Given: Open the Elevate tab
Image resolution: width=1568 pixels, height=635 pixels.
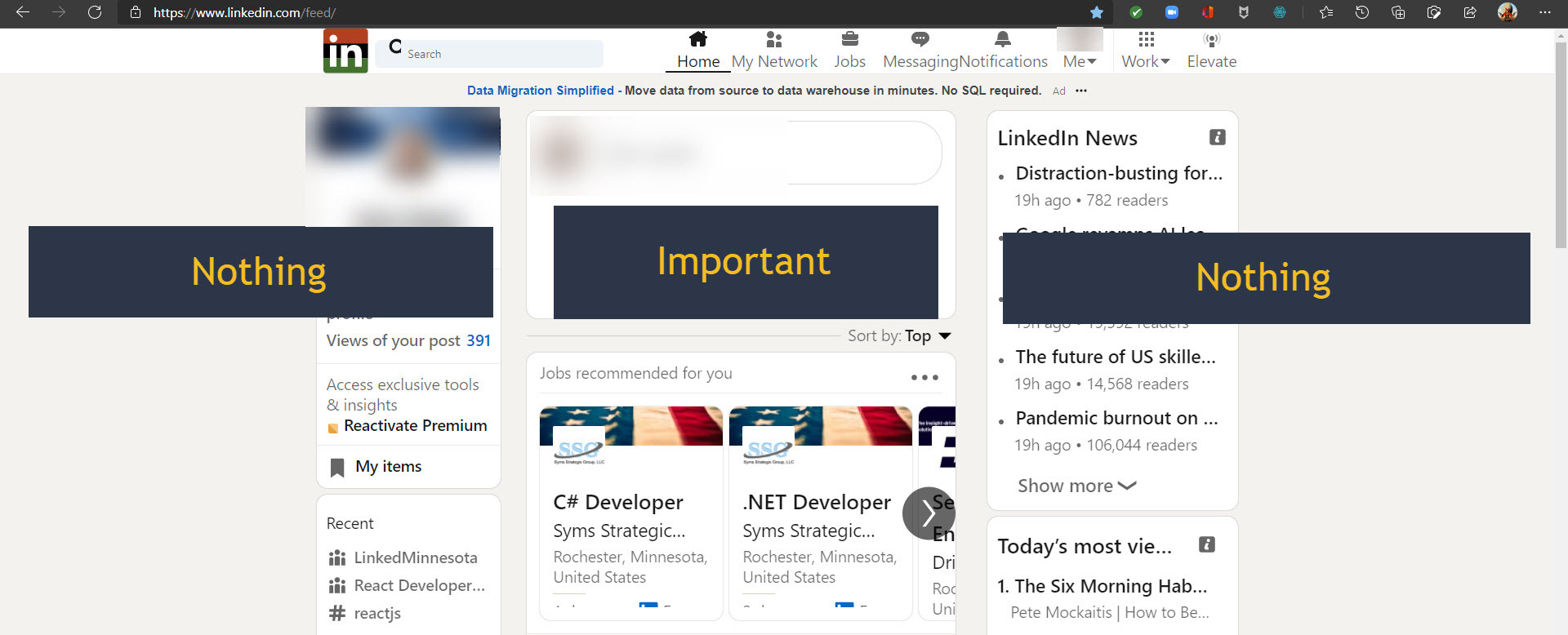Looking at the screenshot, I should [1212, 51].
